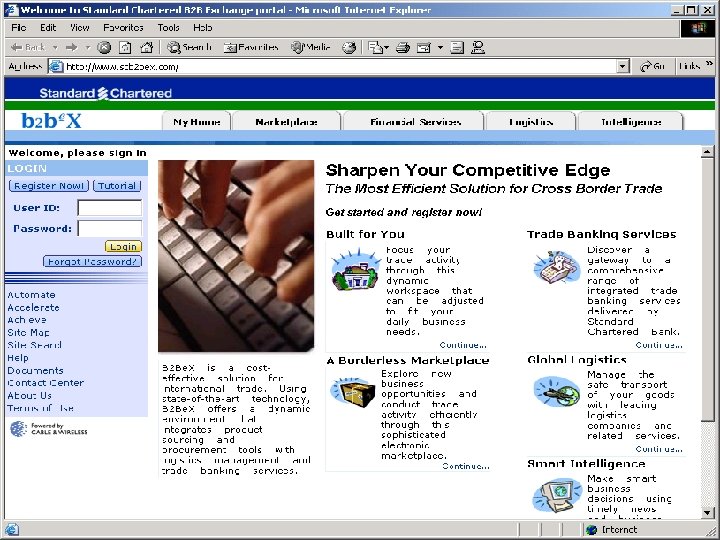Click the Borderless Marketplace box icon

pos(353,393)
